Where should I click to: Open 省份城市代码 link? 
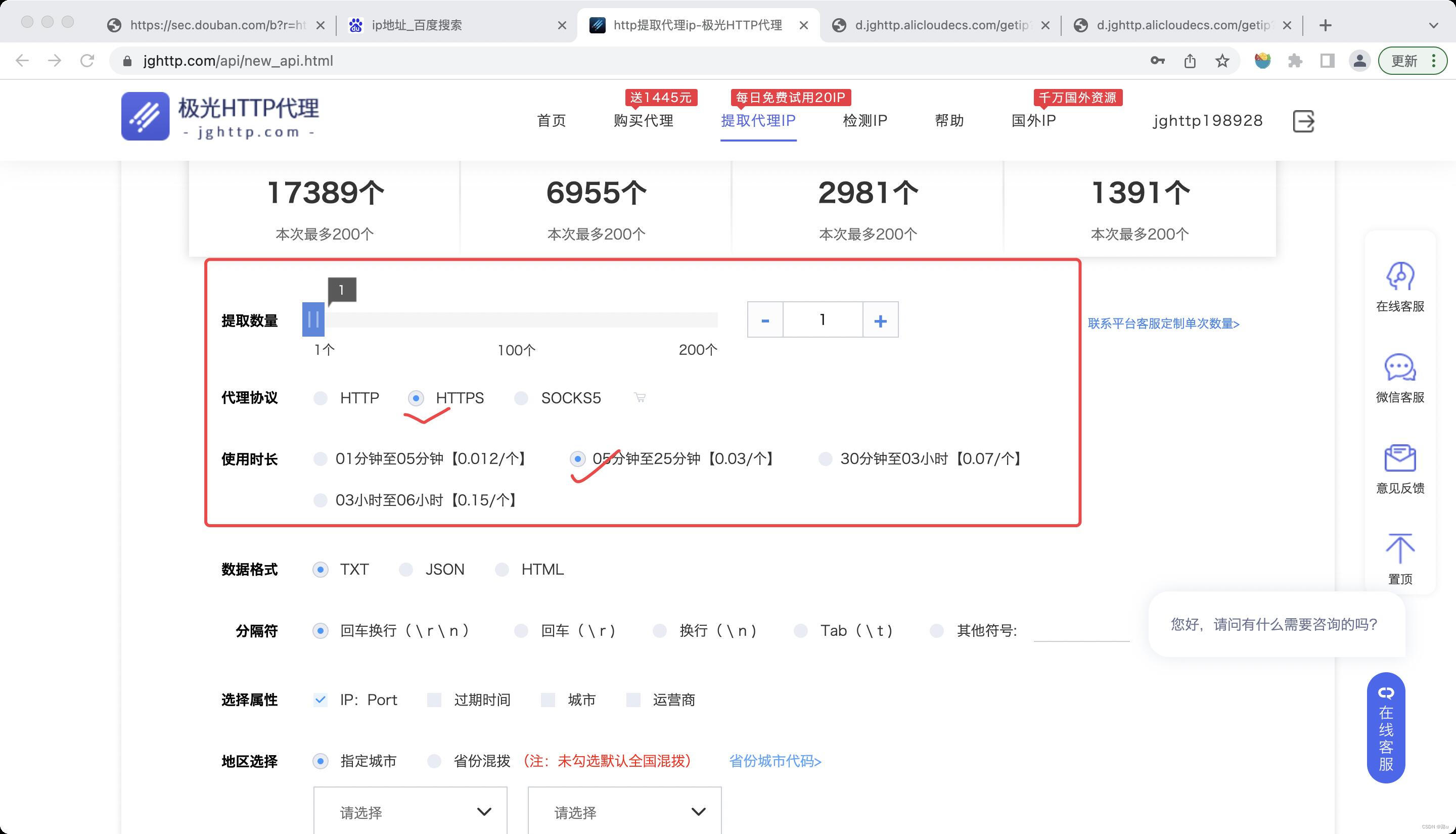775,761
